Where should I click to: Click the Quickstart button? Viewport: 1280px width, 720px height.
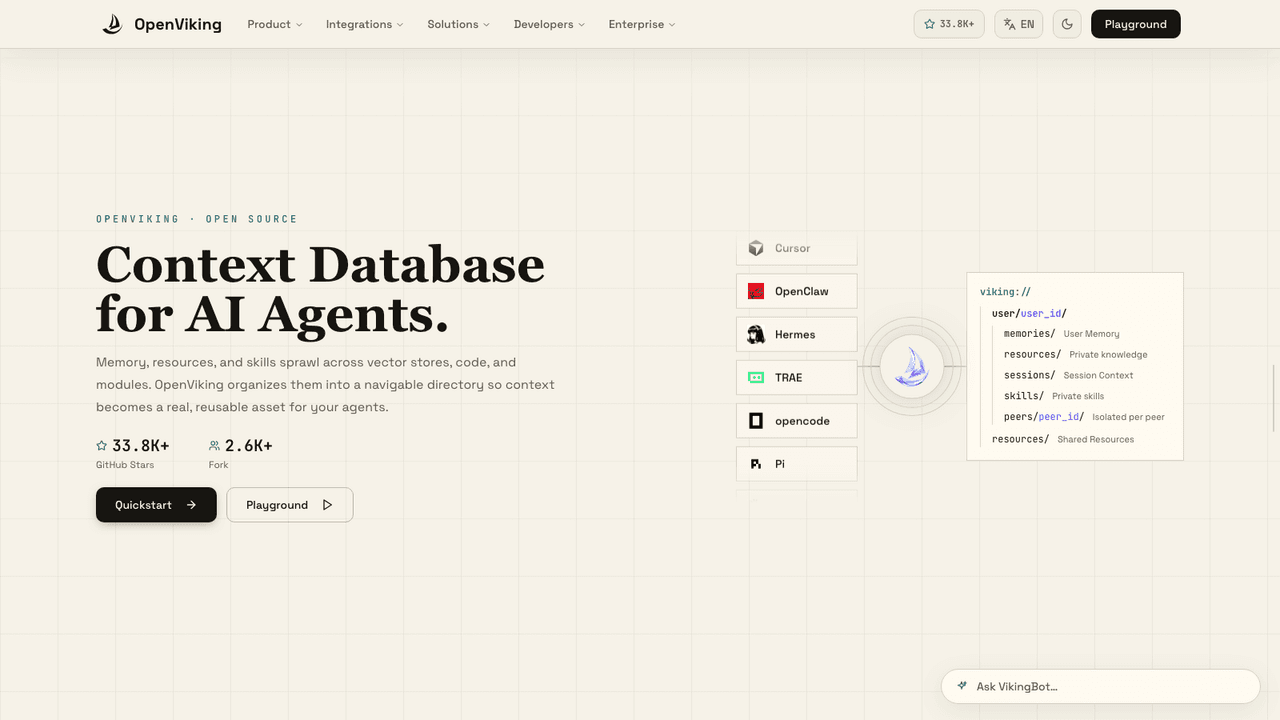156,505
